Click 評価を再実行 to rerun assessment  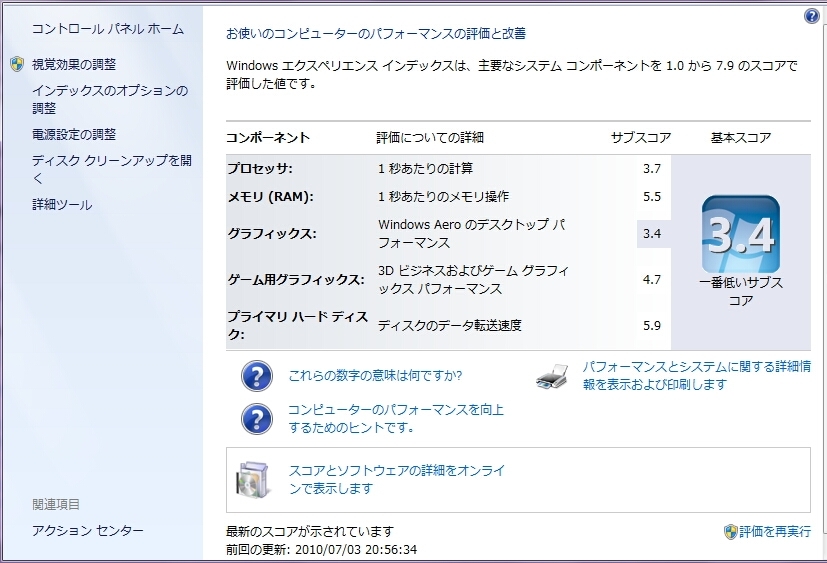point(775,532)
